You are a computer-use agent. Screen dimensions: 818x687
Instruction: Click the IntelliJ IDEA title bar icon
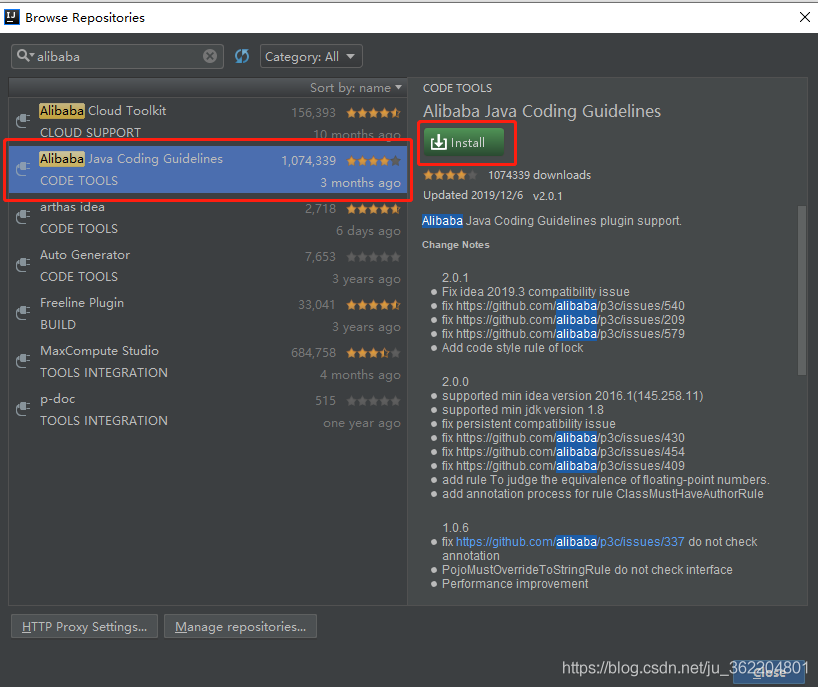11,17
